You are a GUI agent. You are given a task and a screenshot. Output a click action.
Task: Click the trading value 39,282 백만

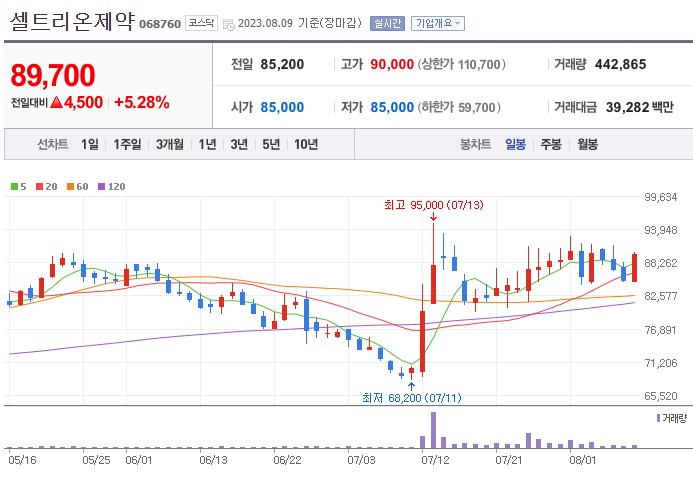(x=640, y=107)
